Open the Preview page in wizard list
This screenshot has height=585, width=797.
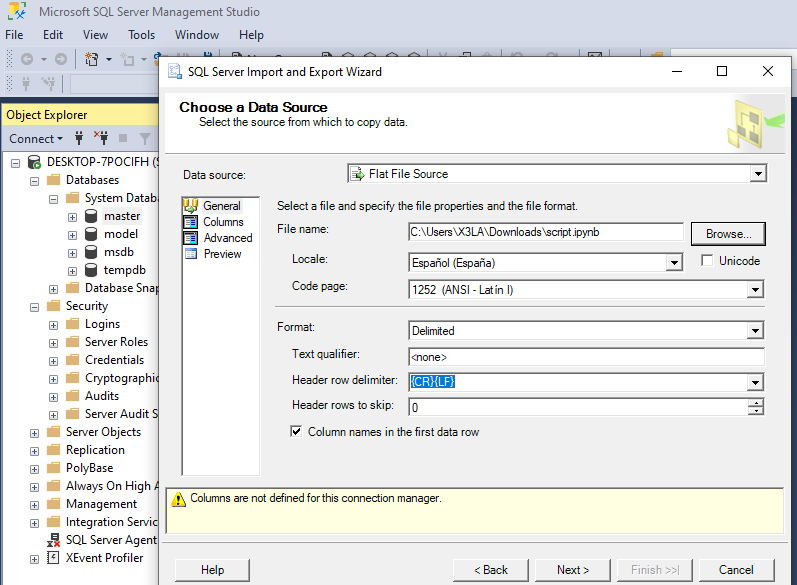[x=222, y=254]
